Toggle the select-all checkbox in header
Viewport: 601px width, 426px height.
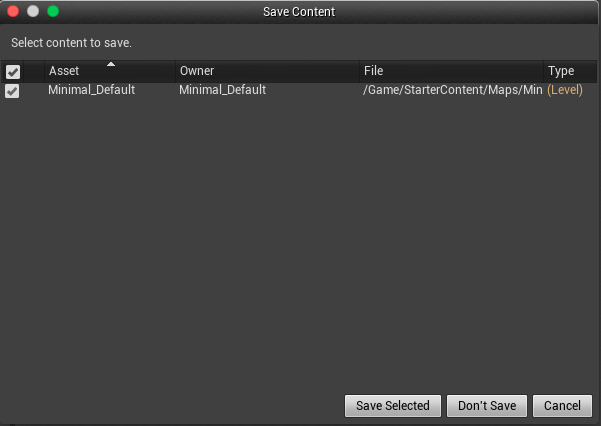pos(13,72)
